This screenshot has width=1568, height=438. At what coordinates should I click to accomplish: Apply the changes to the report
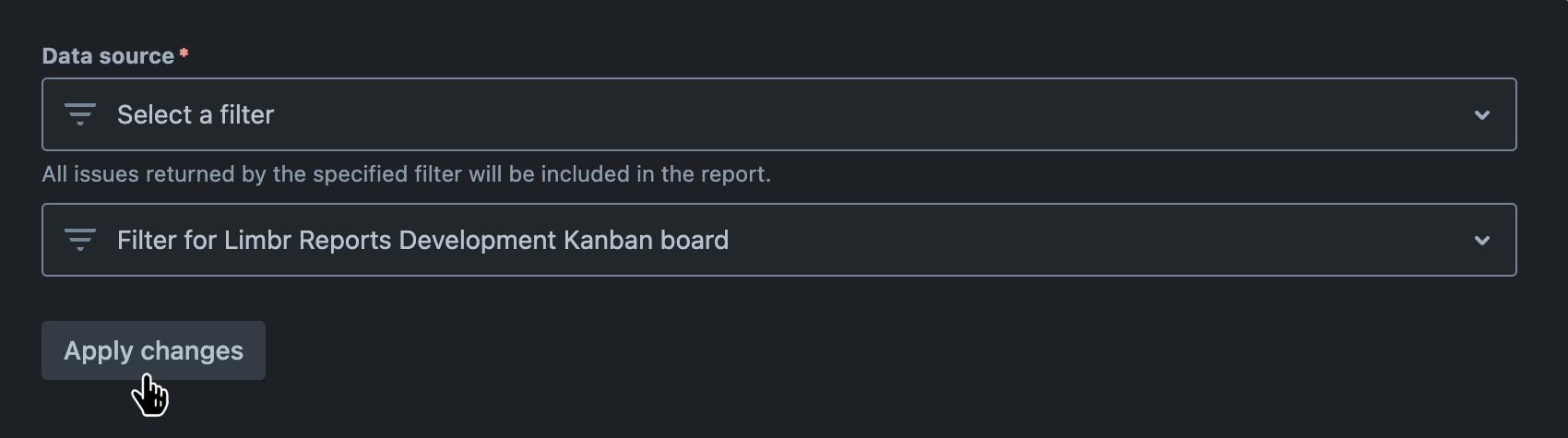click(153, 350)
